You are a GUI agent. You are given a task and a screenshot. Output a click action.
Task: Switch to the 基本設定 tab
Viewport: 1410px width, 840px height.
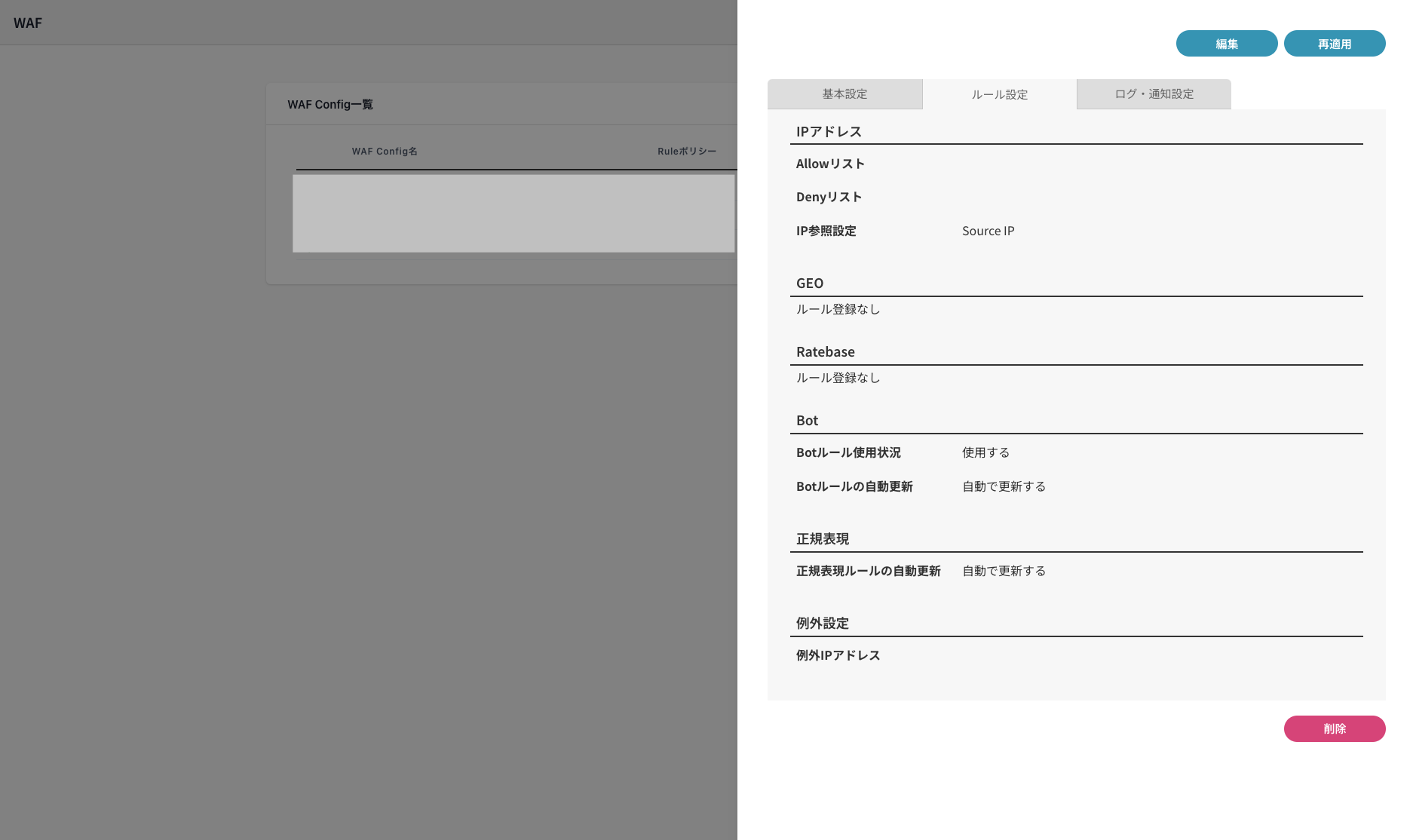point(844,94)
